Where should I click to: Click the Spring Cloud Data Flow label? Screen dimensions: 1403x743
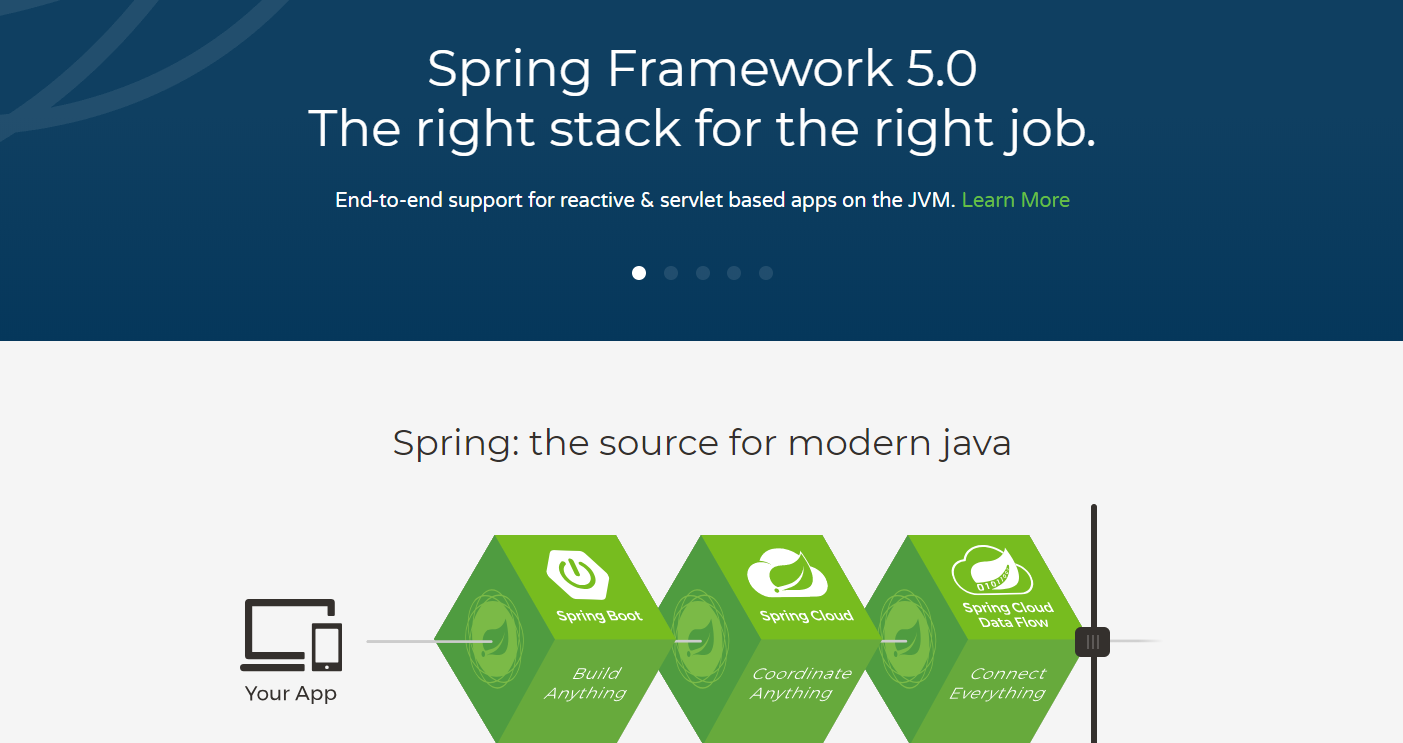point(1006,615)
